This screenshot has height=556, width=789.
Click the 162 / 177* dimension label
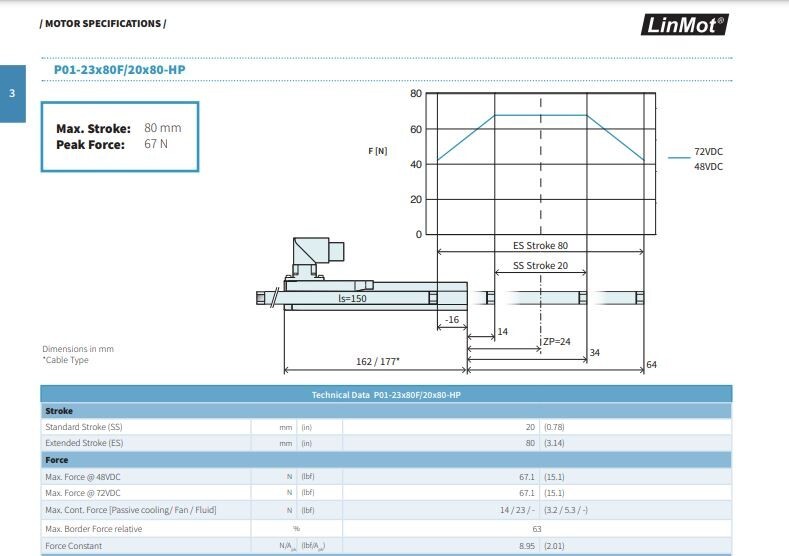[377, 362]
